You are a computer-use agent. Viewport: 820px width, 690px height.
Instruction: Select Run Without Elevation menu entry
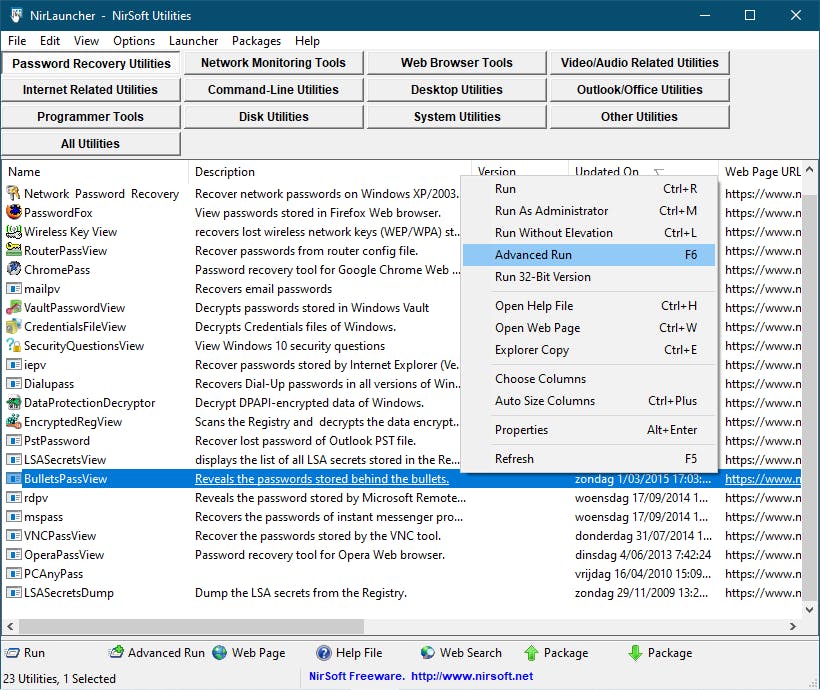(x=589, y=233)
